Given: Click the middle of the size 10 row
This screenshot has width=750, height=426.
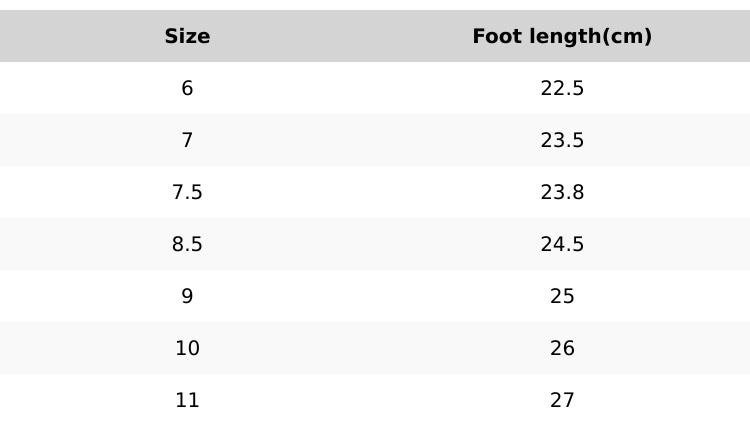Looking at the screenshot, I should point(375,349).
